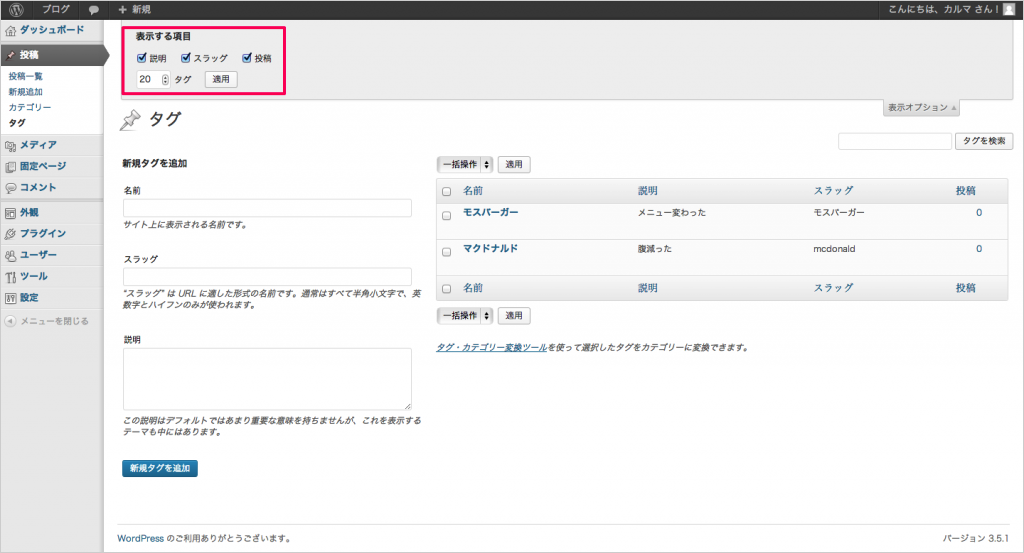Click the post count 0 for モスバーガー
1024x553 pixels.
(979, 212)
